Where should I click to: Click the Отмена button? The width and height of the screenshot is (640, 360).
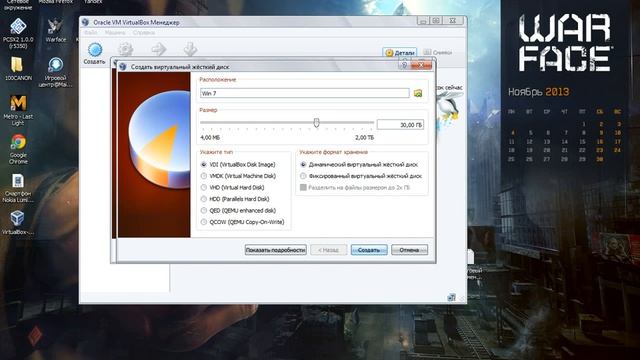[409, 250]
